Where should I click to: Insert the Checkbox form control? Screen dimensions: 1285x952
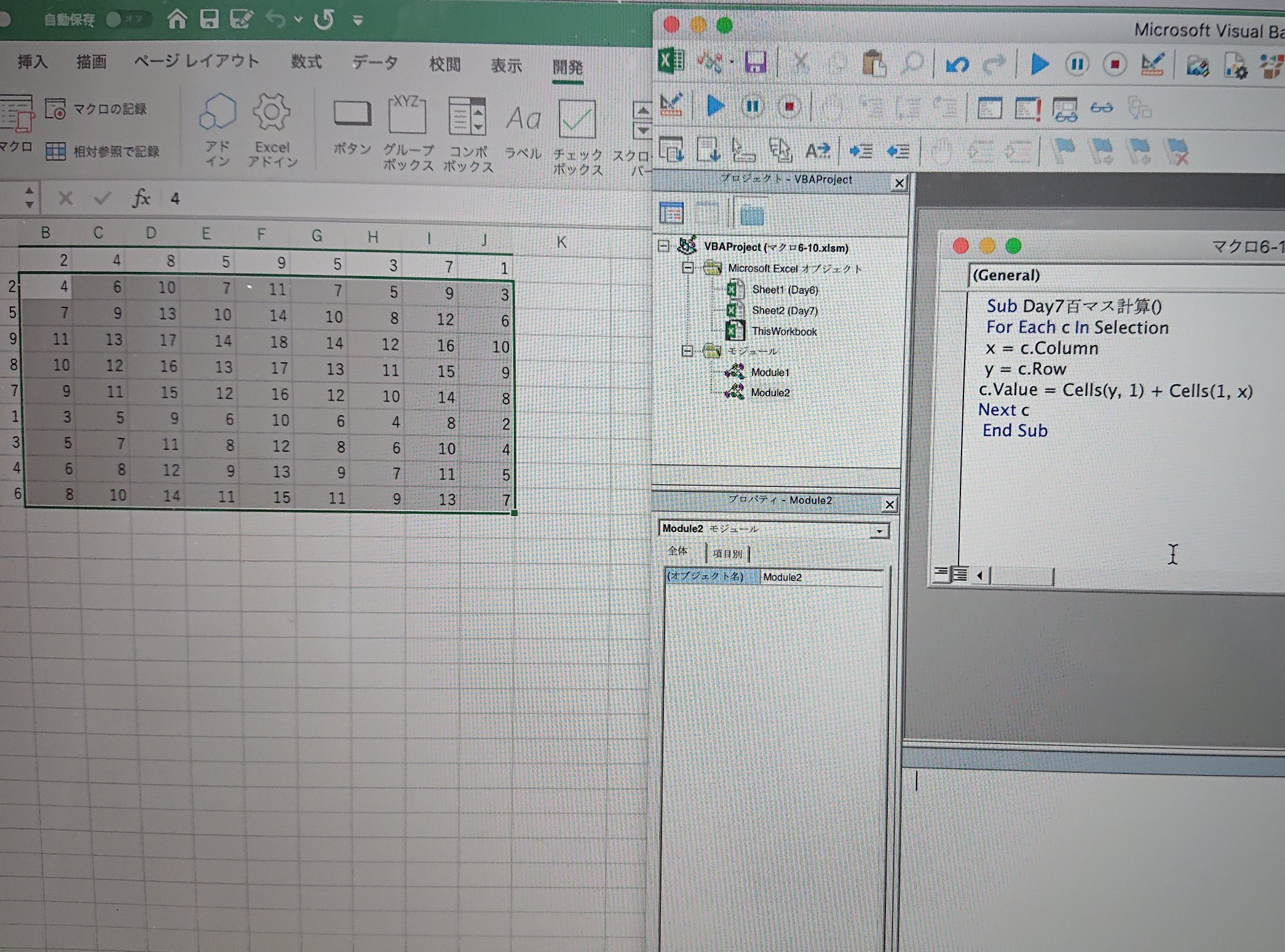577,119
